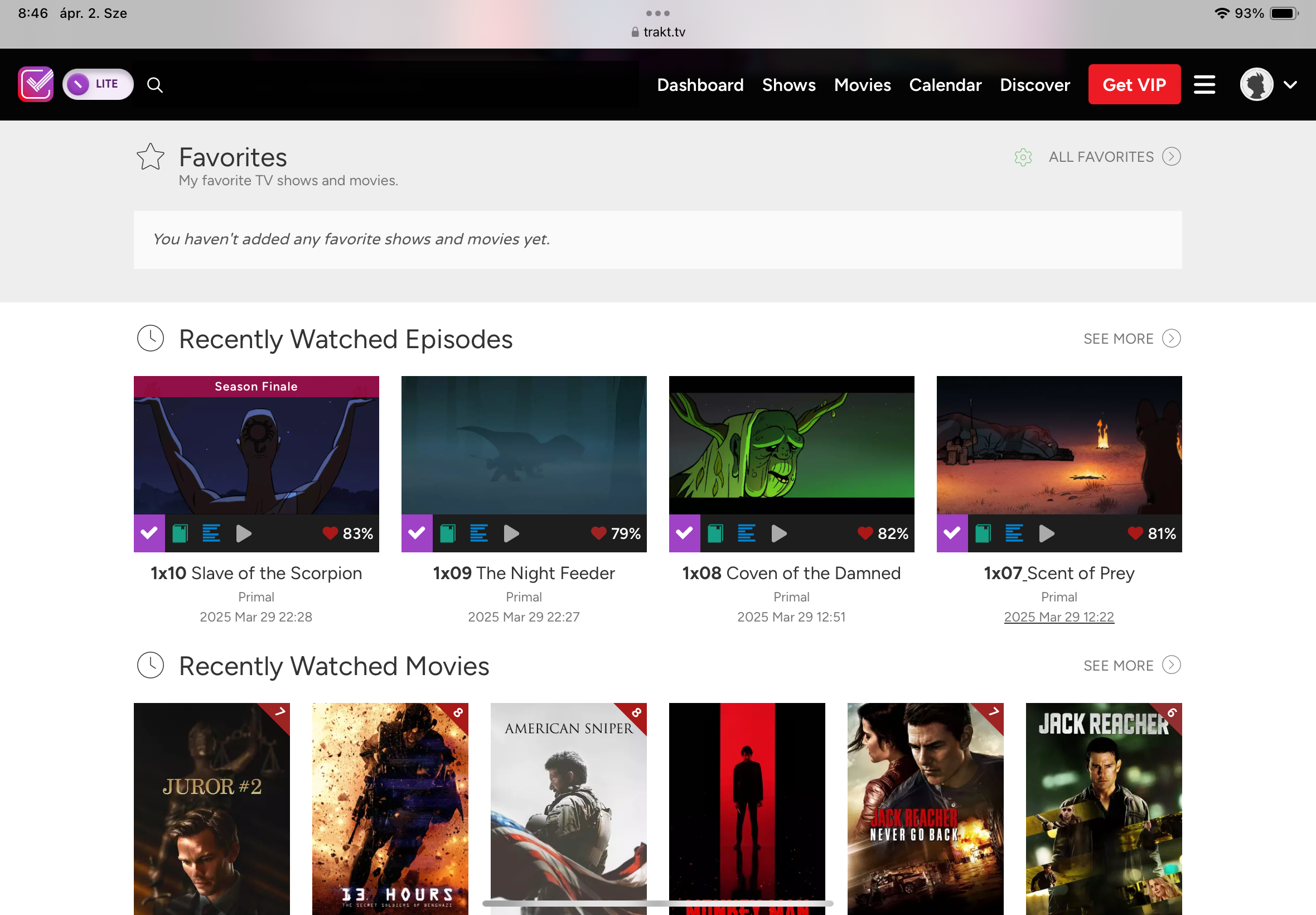Add Slave of the Scorpion to collection

(181, 534)
